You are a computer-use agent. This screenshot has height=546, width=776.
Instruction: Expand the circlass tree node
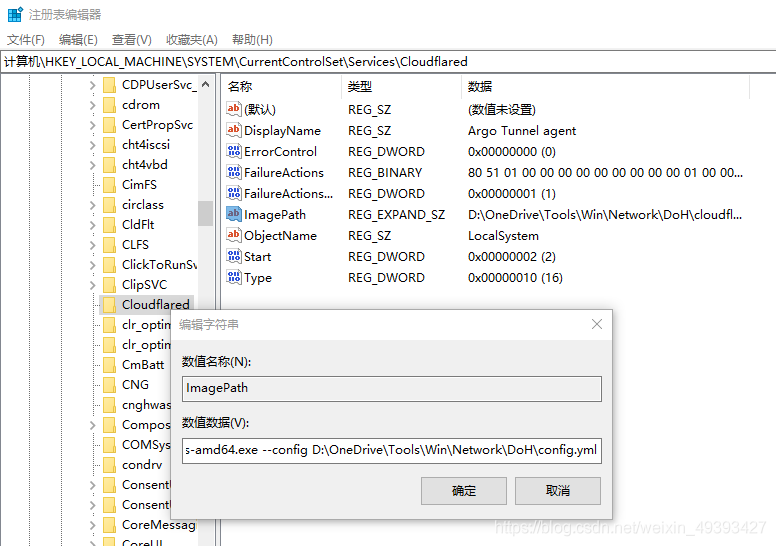click(93, 205)
